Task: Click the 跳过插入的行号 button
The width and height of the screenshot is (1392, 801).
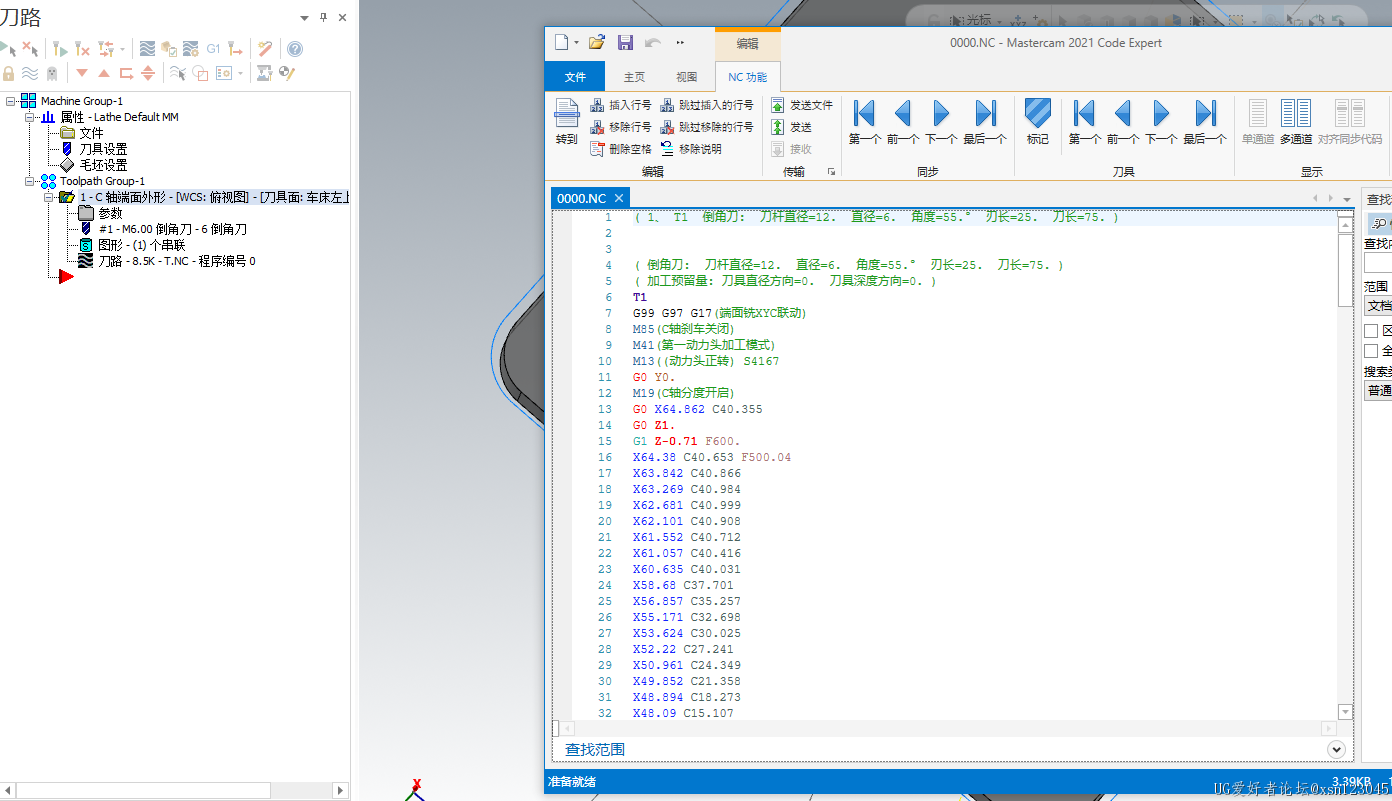Action: click(x=706, y=105)
